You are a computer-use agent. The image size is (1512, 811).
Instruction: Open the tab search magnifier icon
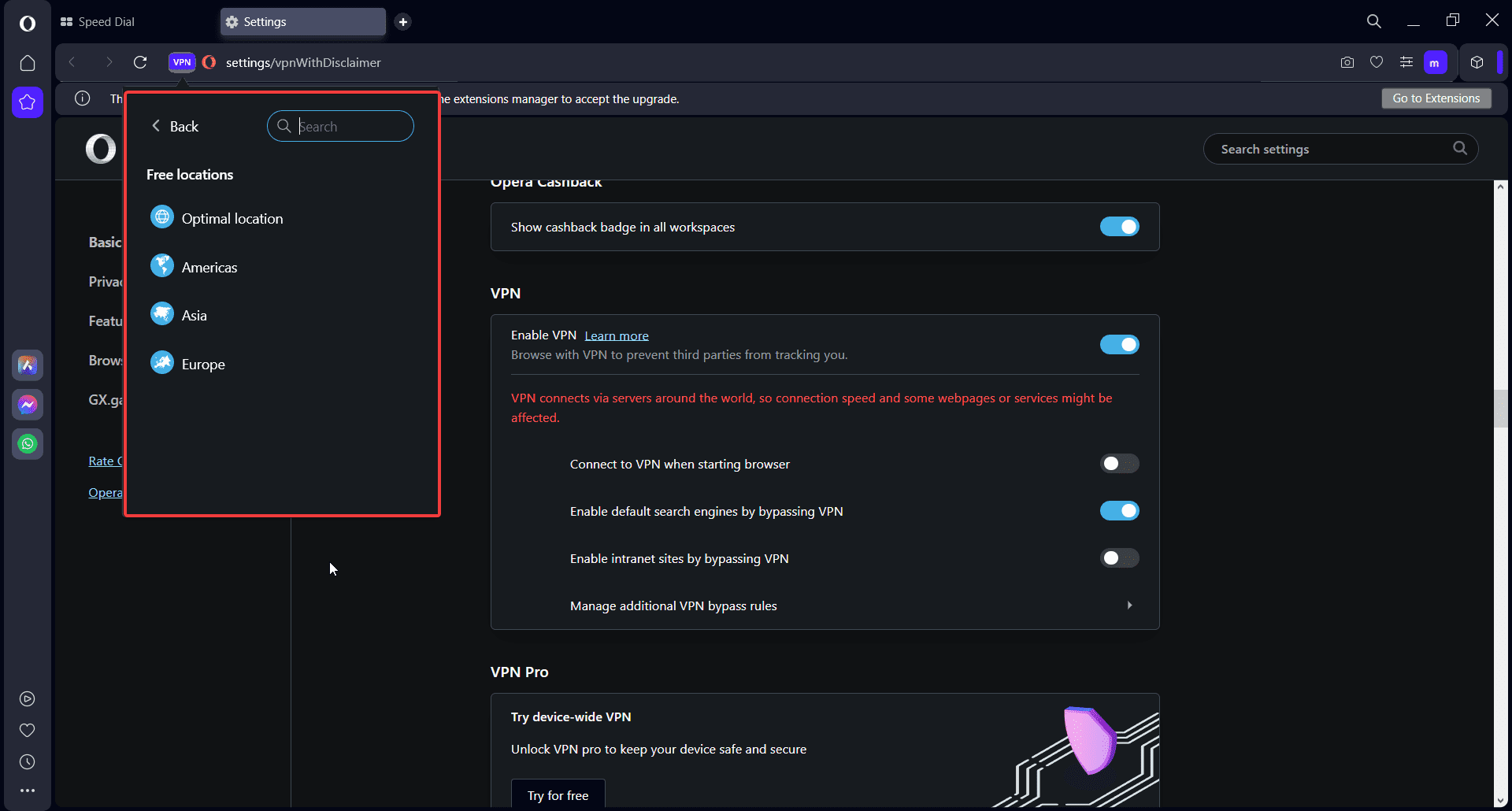(x=1374, y=21)
